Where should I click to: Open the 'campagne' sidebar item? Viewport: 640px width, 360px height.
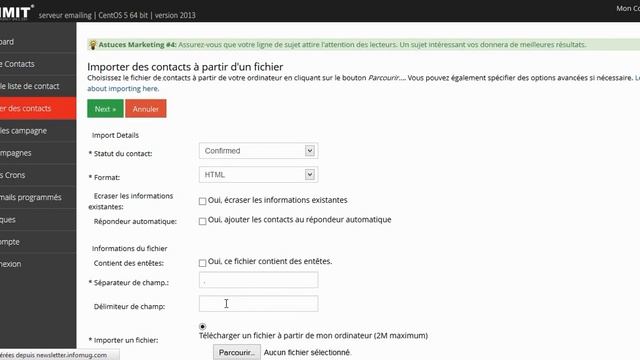point(38,131)
